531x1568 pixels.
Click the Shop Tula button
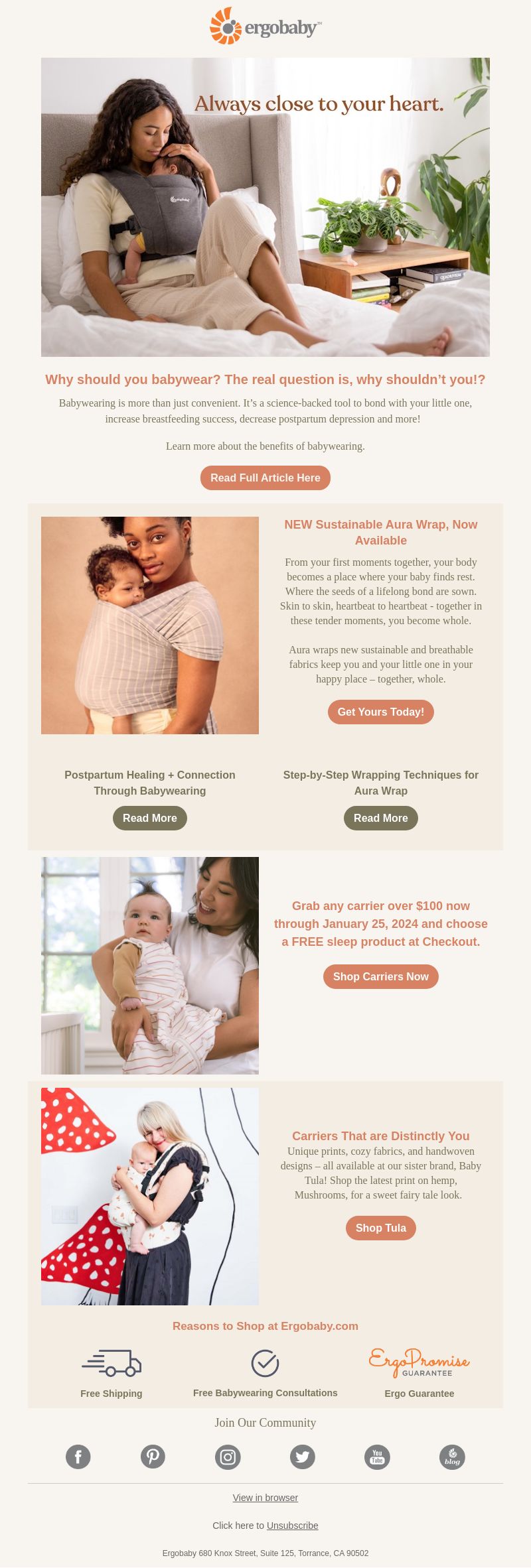tap(381, 1228)
